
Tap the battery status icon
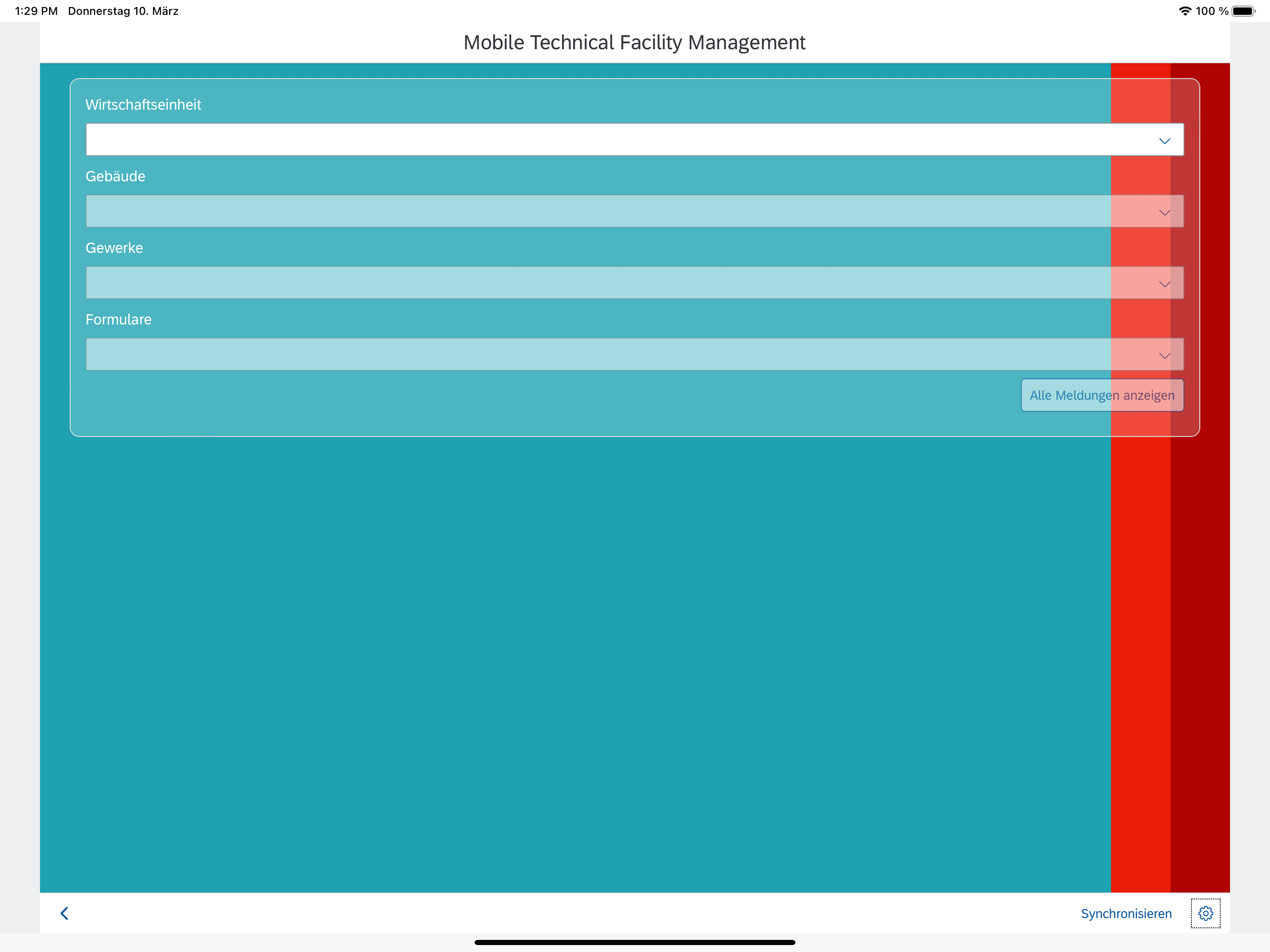pos(1243,11)
